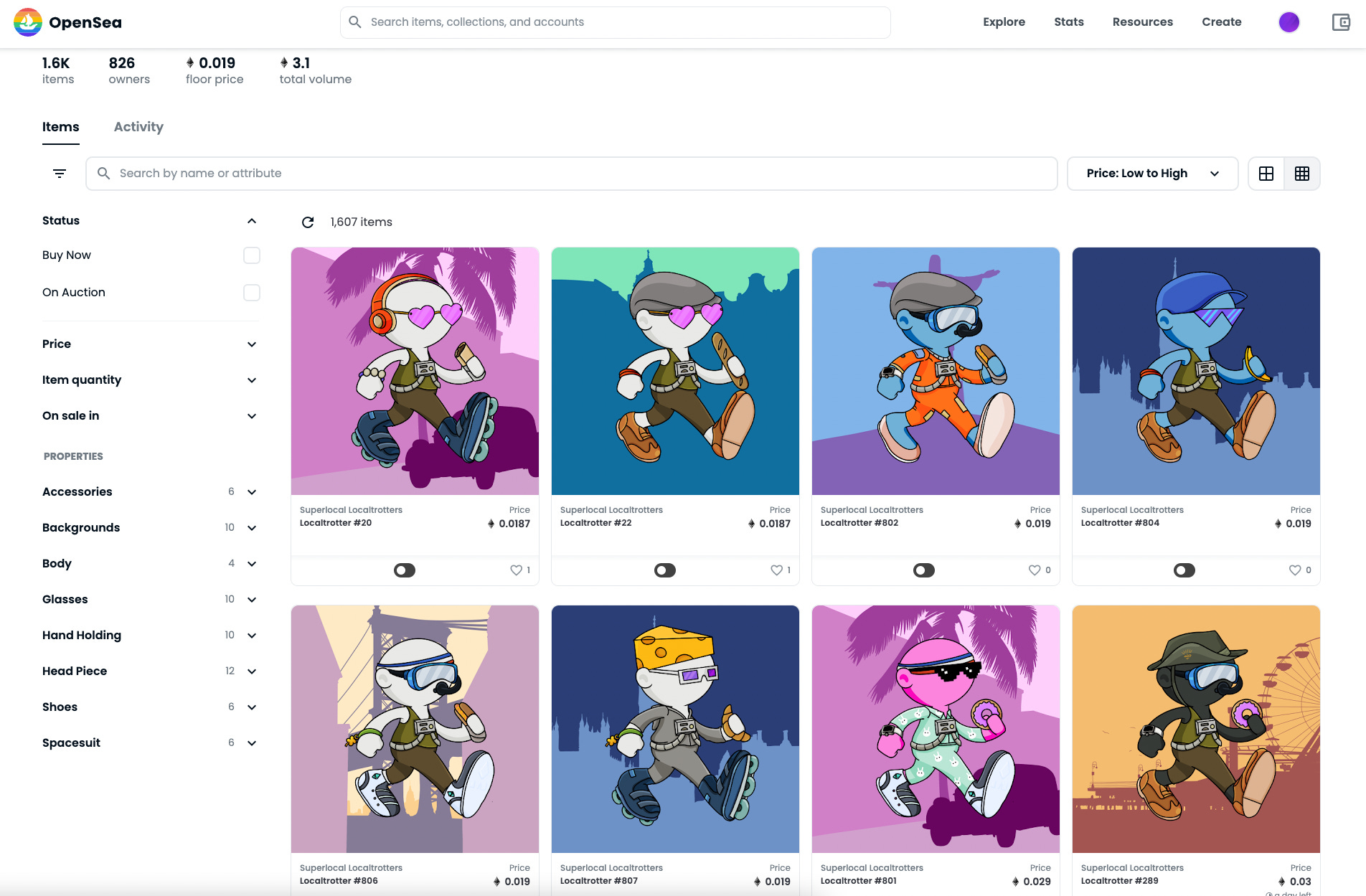
Task: Open Localtrotter #289 item link
Action: click(1120, 881)
